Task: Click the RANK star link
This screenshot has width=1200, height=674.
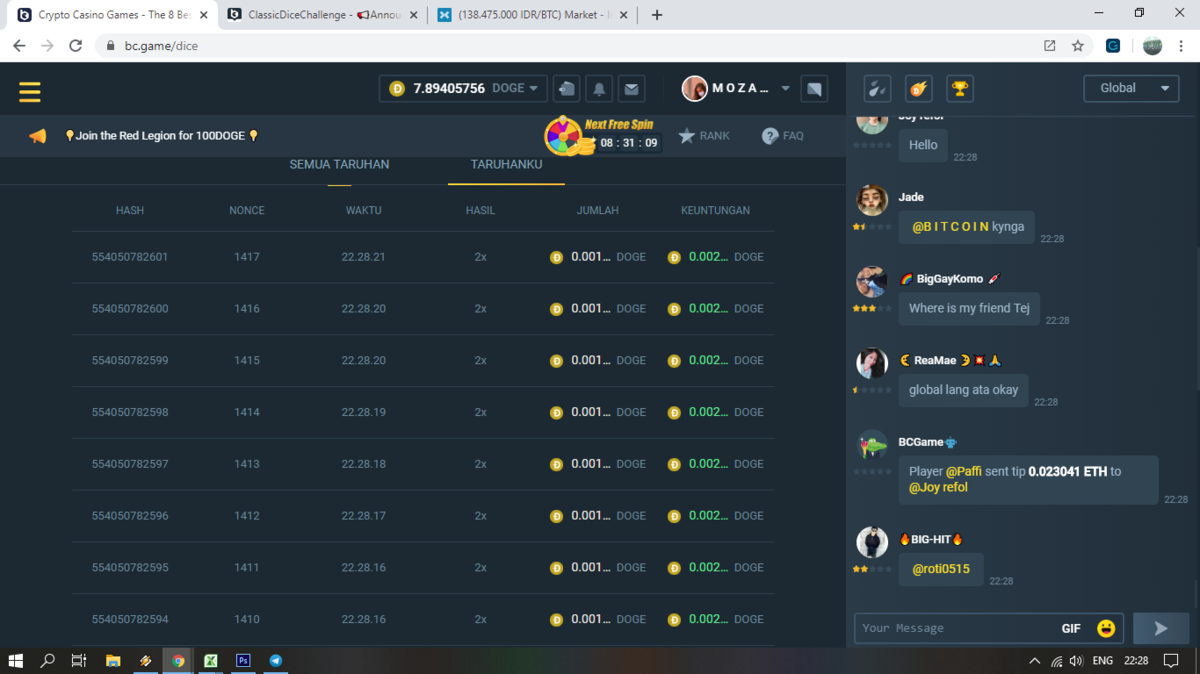Action: point(704,136)
